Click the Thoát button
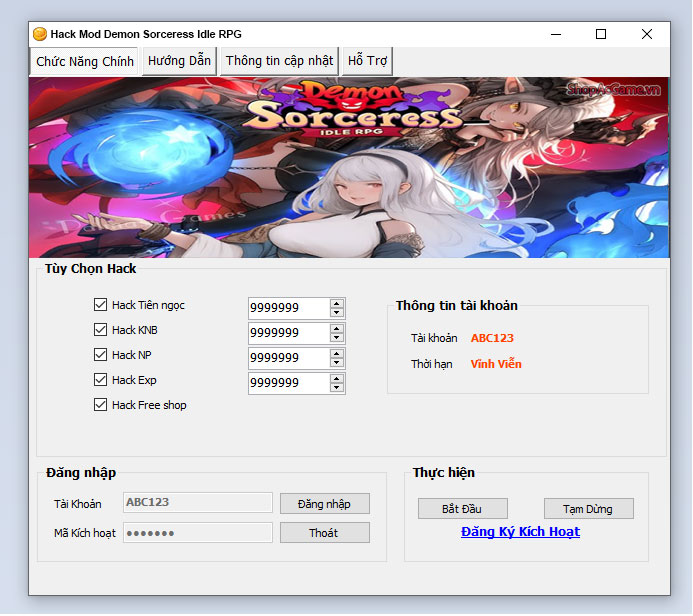This screenshot has width=693, height=616. pos(325,533)
